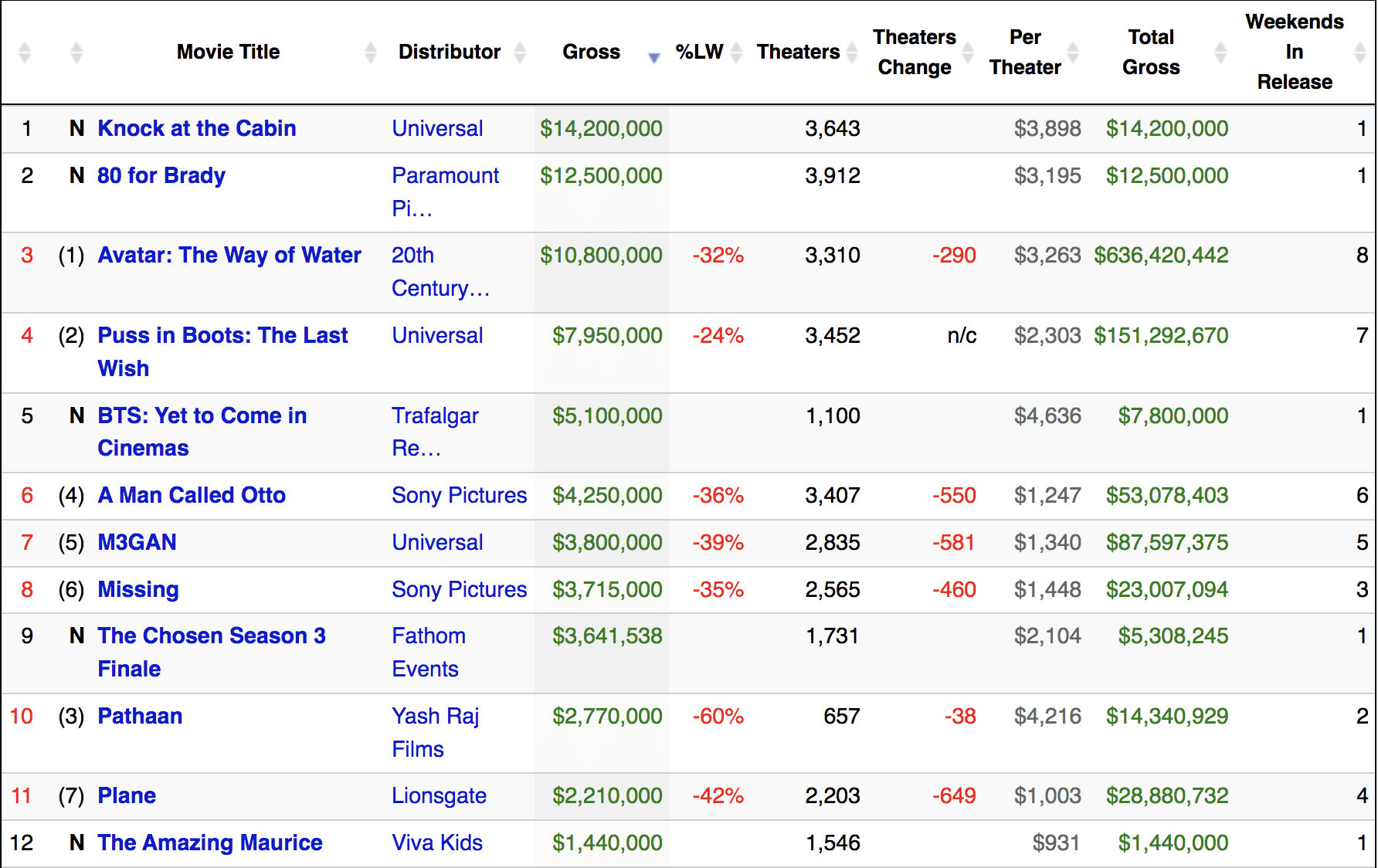The width and height of the screenshot is (1378, 868).
Task: Open Universal distributor in M3GAN row
Action: (x=437, y=542)
